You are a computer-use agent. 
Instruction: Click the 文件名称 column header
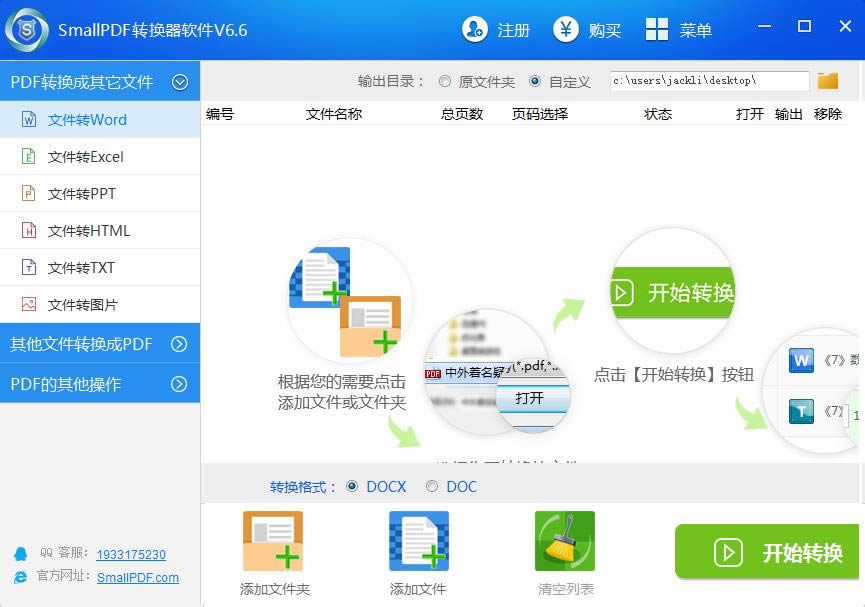click(334, 114)
